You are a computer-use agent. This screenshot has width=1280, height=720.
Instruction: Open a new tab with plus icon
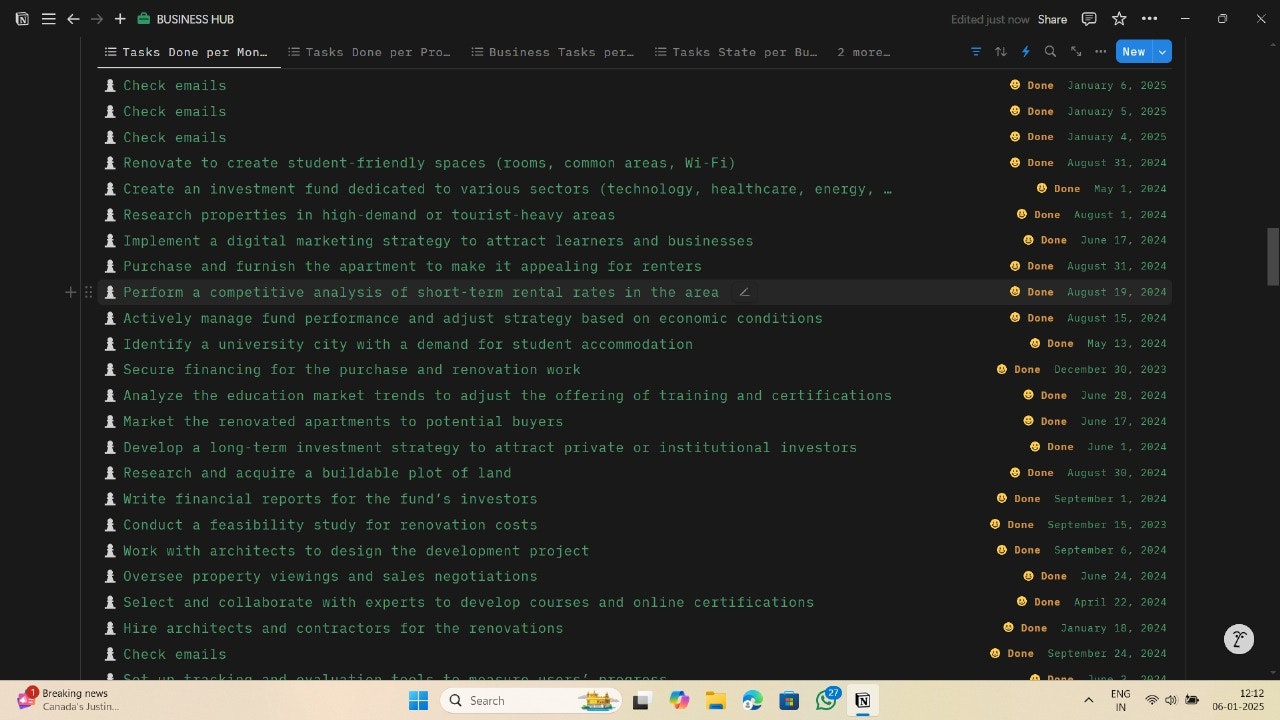(x=120, y=19)
